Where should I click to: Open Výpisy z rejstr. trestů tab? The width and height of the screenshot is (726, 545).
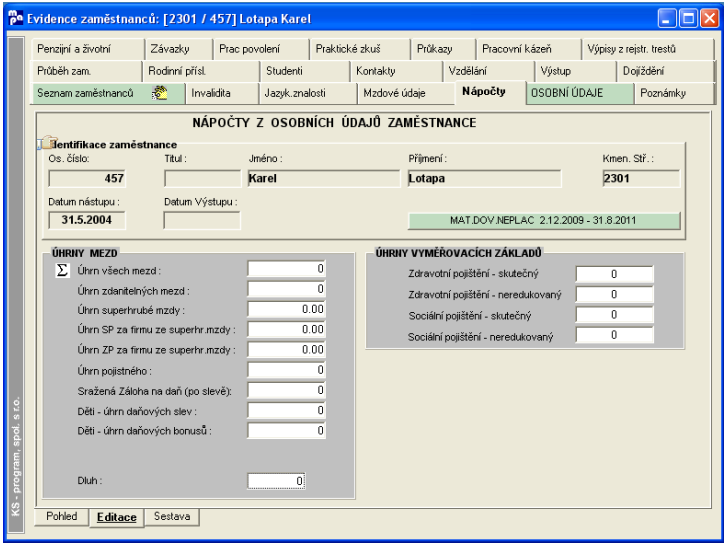648,49
